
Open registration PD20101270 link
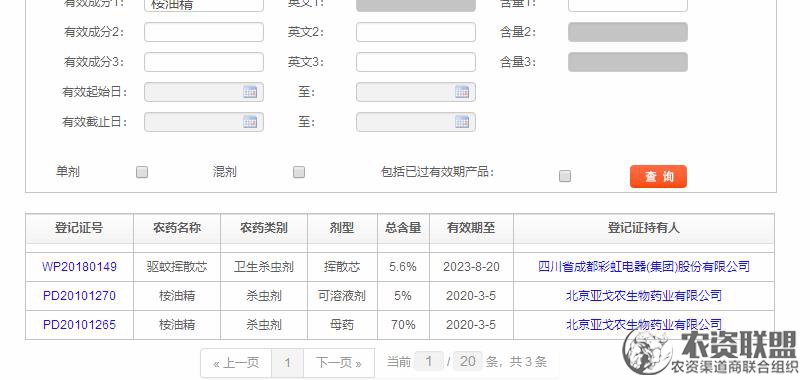click(80, 296)
